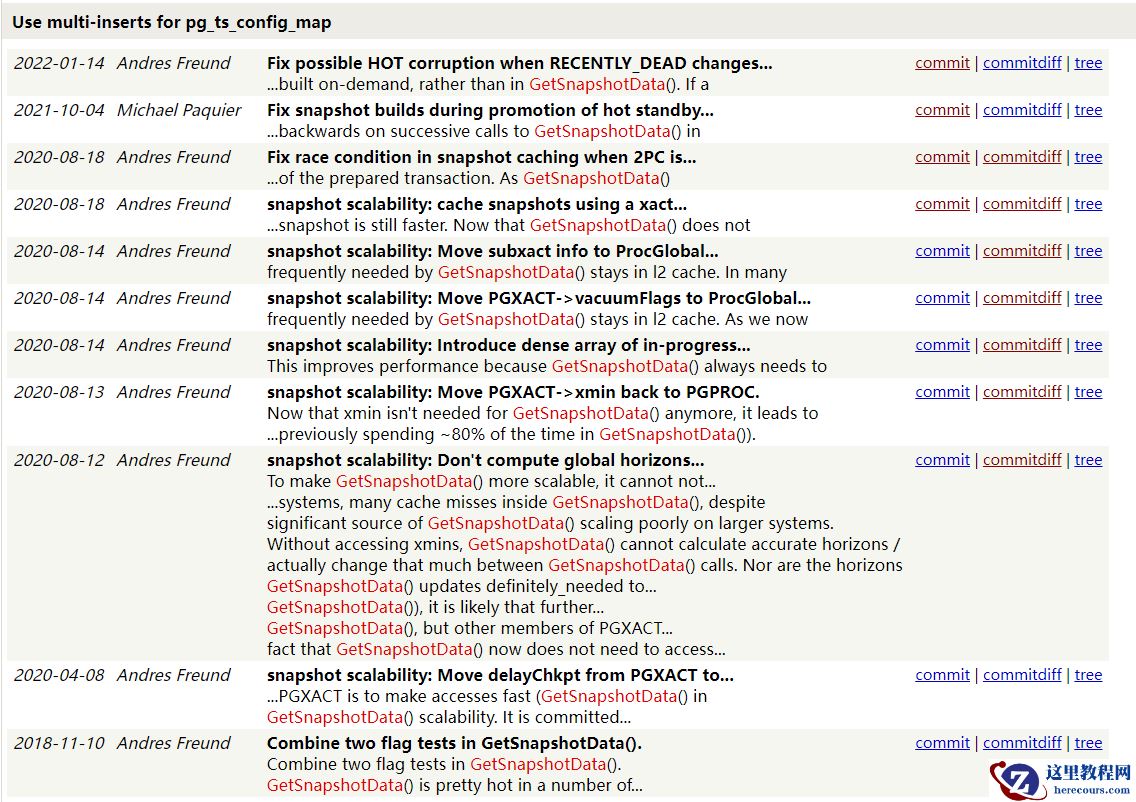Open the tree link of the 2020-08-12 row
Image resolution: width=1136 pixels, height=802 pixels.
tap(1088, 459)
